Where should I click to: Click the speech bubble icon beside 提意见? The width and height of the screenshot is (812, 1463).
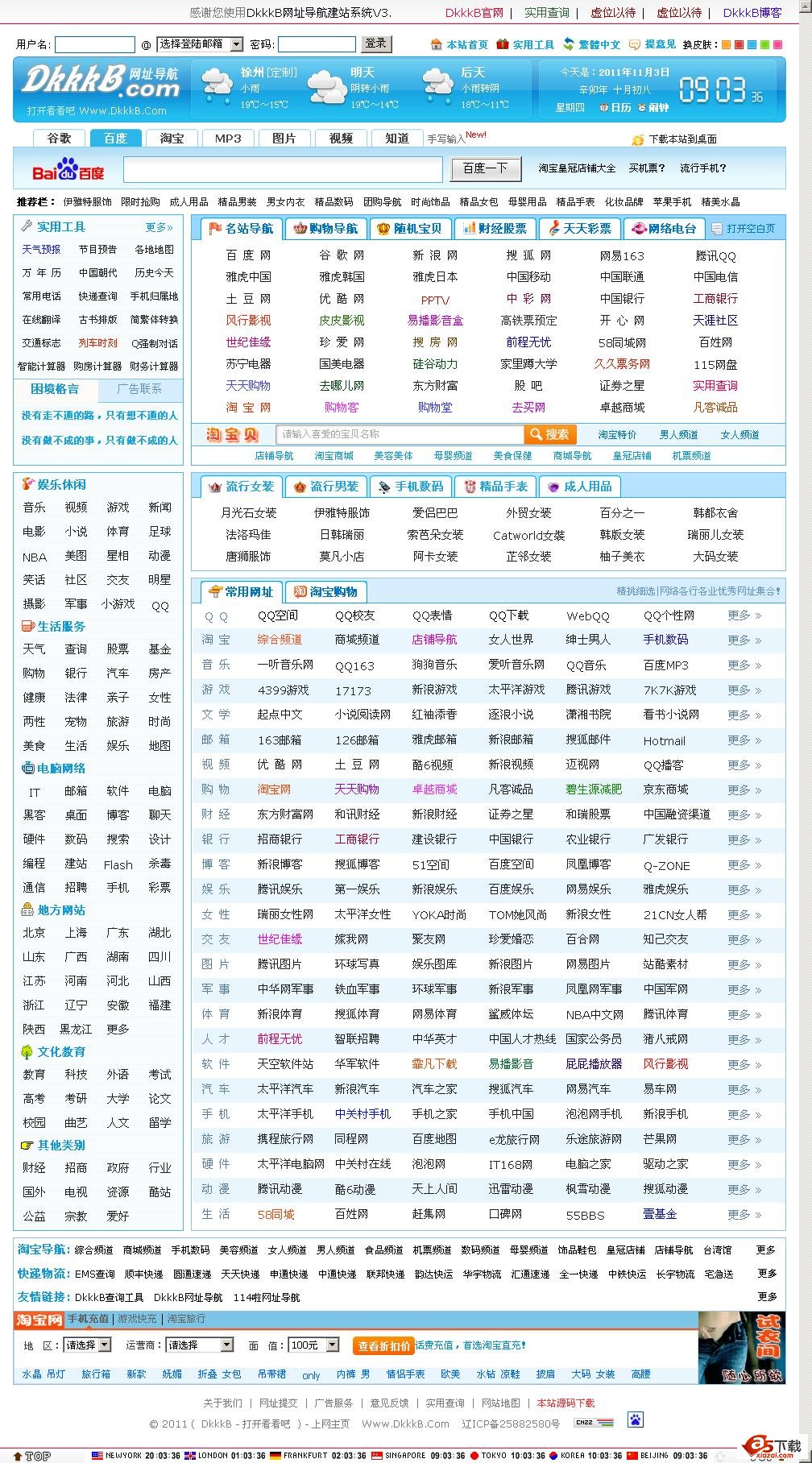635,44
